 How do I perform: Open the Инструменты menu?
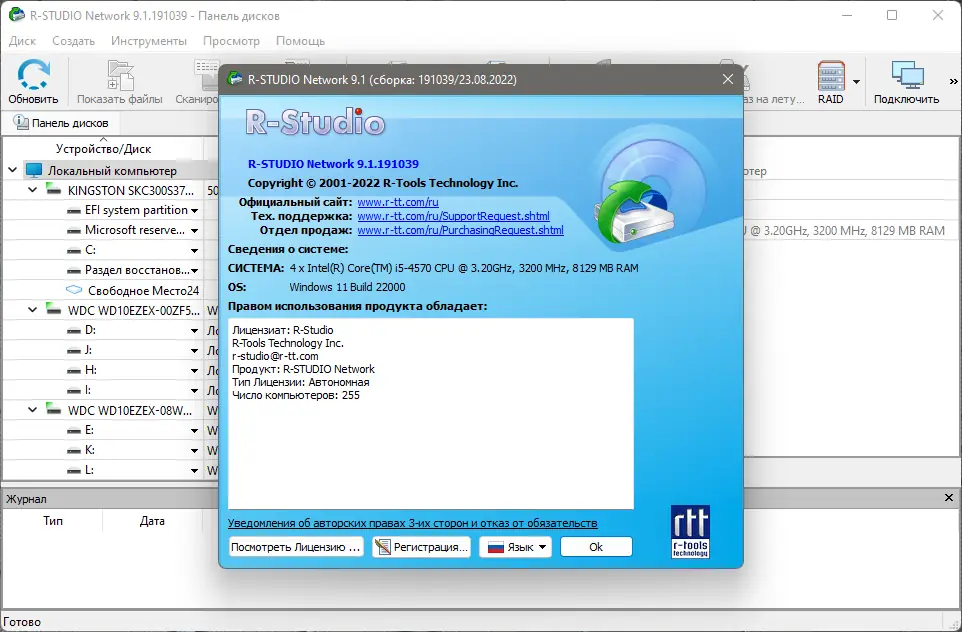(149, 41)
